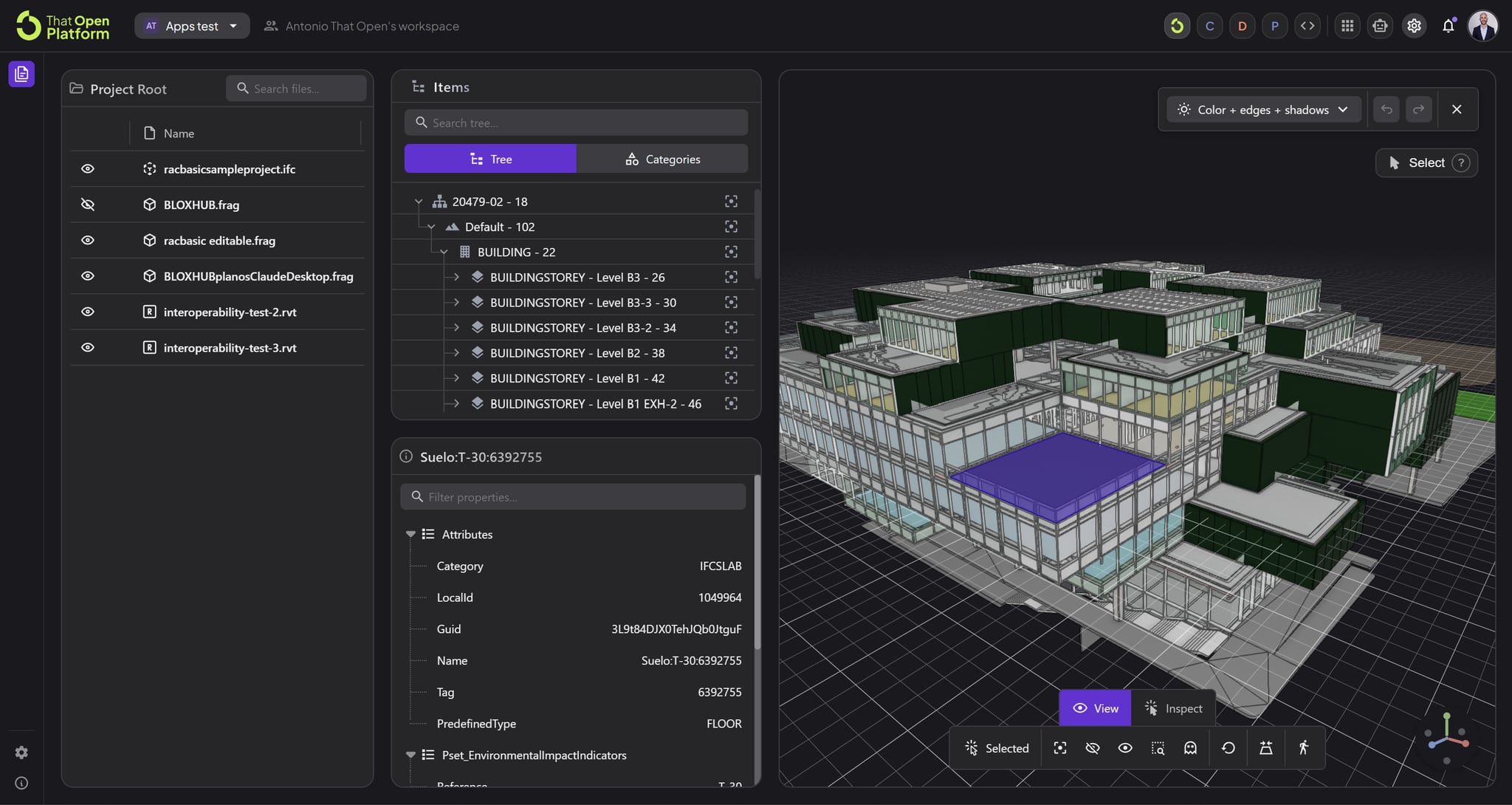This screenshot has width=1512, height=805.
Task: Select the Tree tab
Action: pos(490,159)
